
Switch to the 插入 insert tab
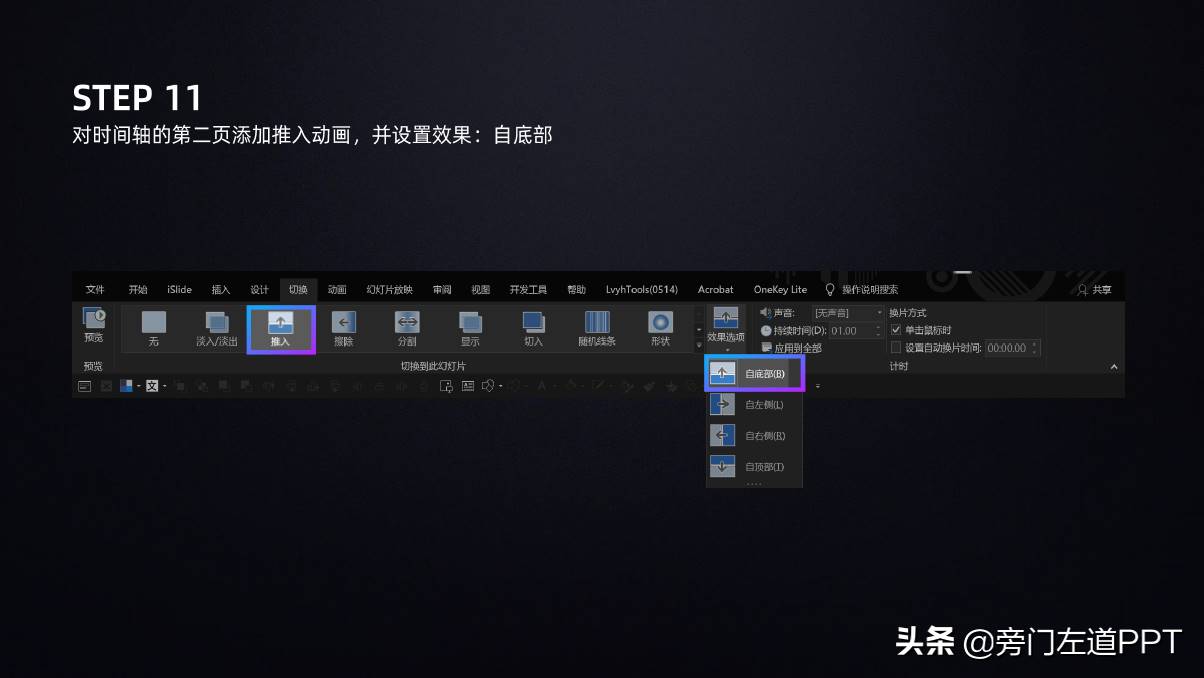coord(221,289)
